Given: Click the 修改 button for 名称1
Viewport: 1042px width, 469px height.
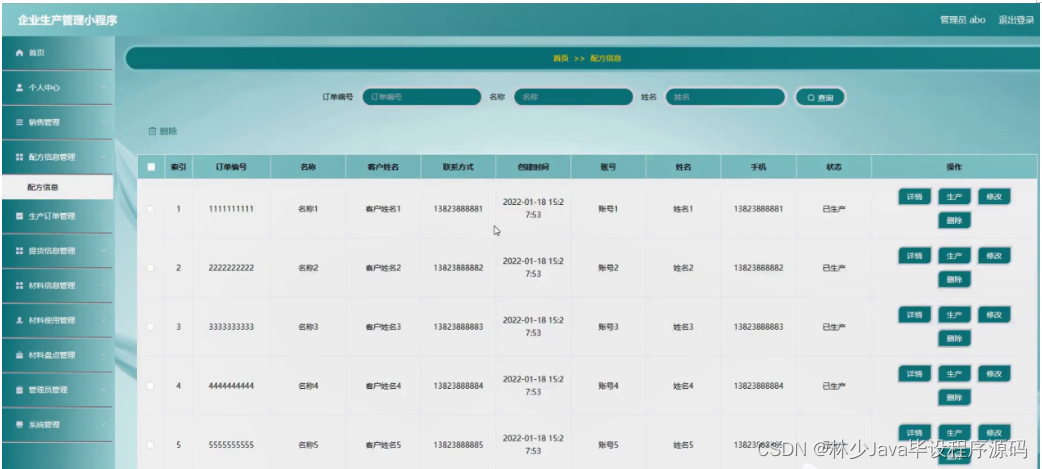Looking at the screenshot, I should coord(994,197).
